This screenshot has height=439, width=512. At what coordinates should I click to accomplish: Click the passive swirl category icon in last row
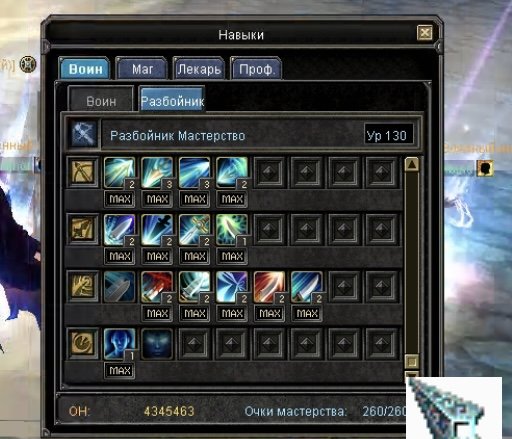(x=83, y=344)
